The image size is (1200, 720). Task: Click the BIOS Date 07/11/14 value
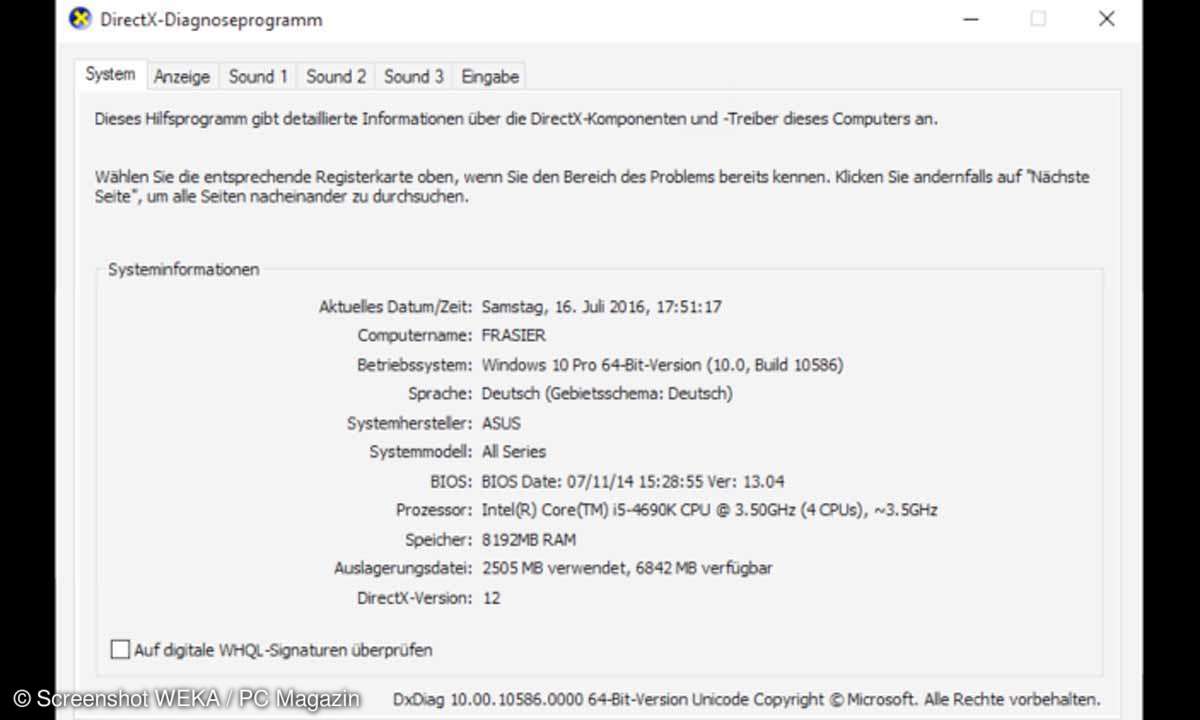pyautogui.click(x=633, y=481)
